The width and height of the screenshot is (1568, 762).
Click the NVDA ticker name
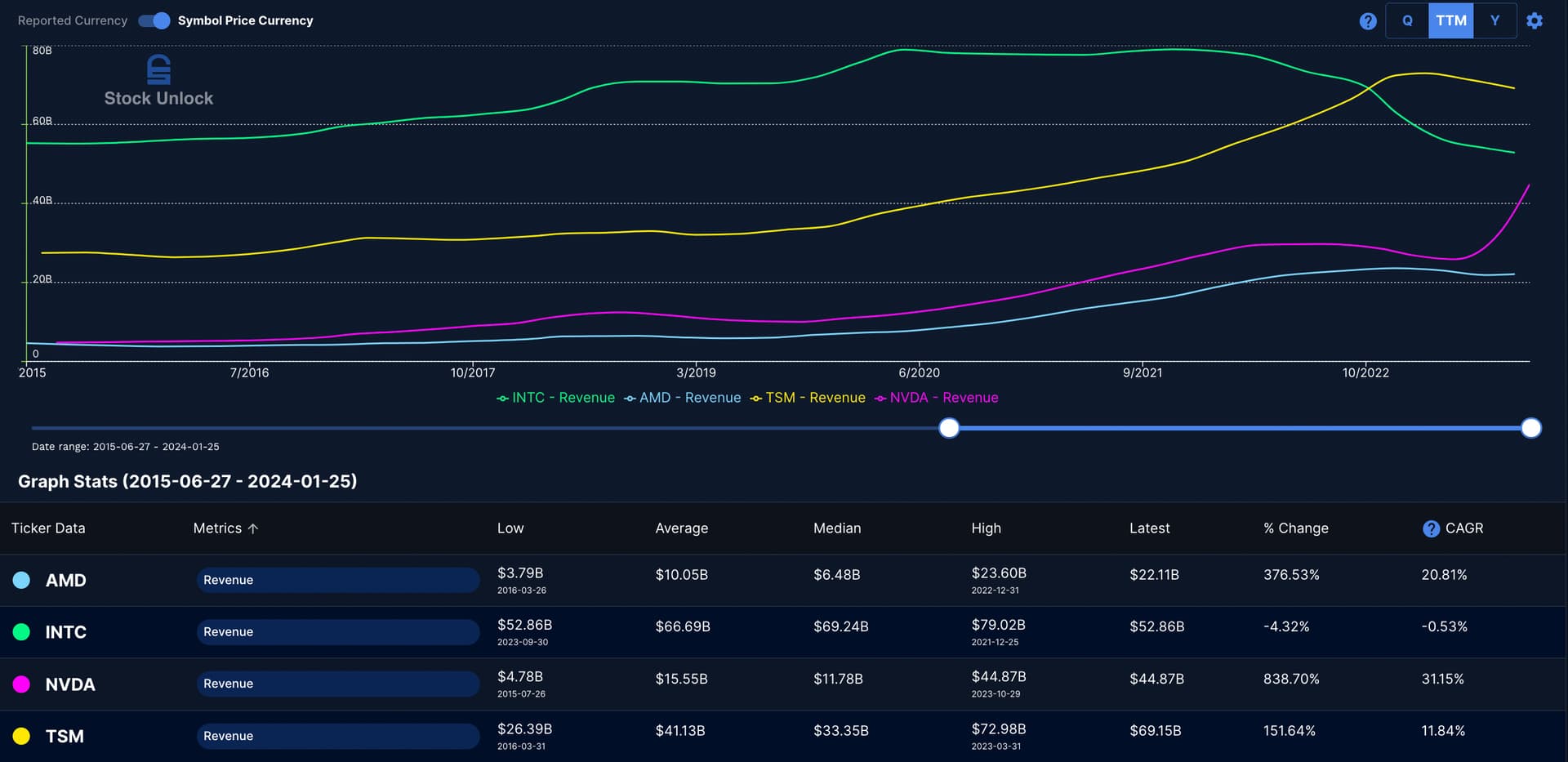point(70,684)
